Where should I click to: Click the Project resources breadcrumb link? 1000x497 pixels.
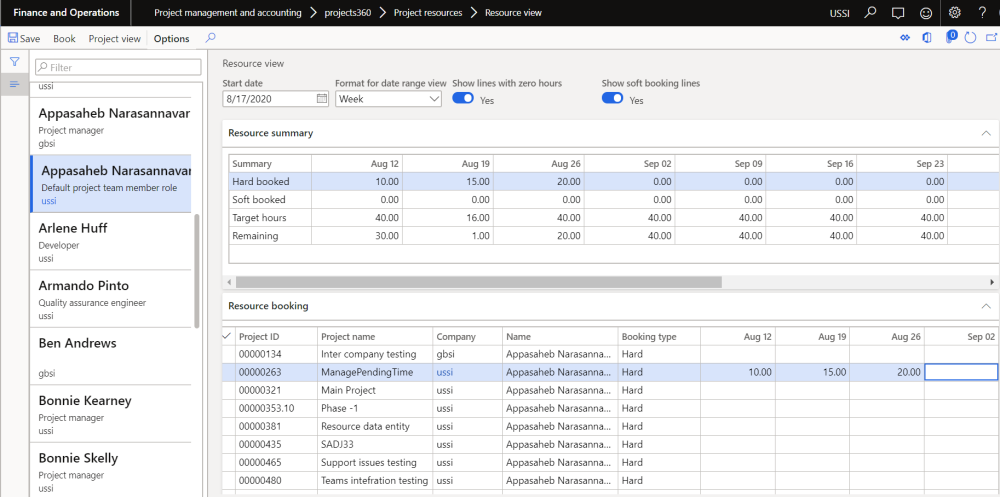tap(428, 13)
